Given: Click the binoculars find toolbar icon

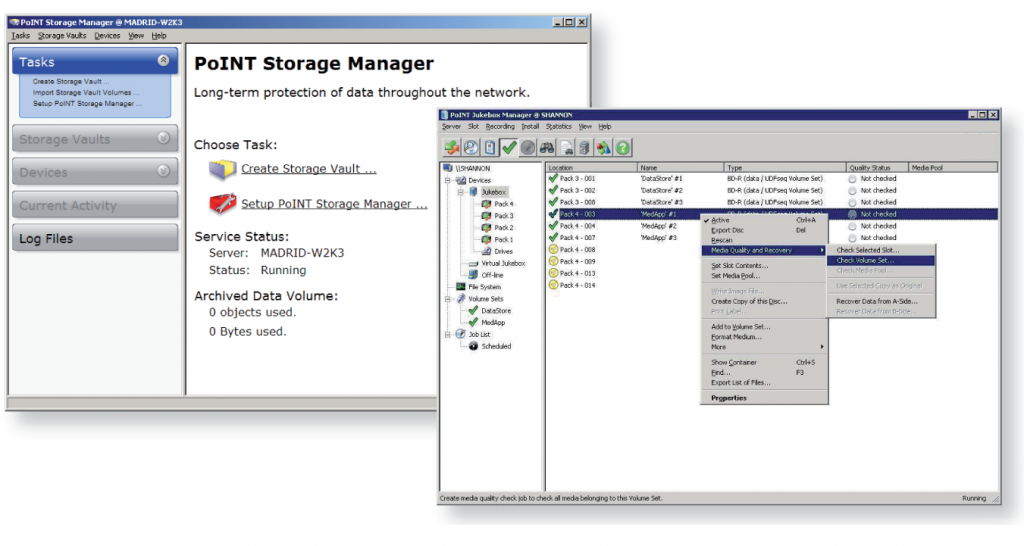Looking at the screenshot, I should [547, 148].
